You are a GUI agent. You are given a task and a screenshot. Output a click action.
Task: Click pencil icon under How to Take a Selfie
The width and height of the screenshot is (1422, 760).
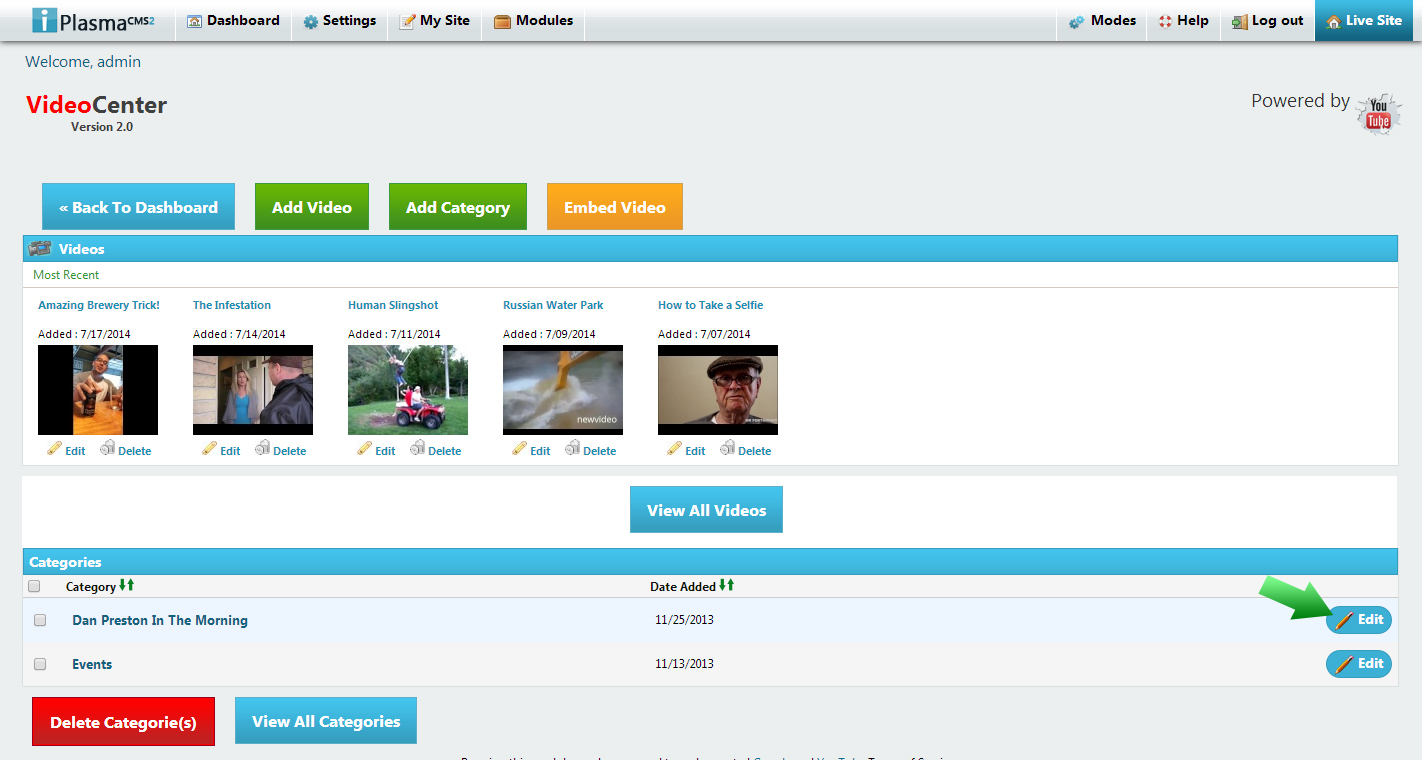point(674,449)
